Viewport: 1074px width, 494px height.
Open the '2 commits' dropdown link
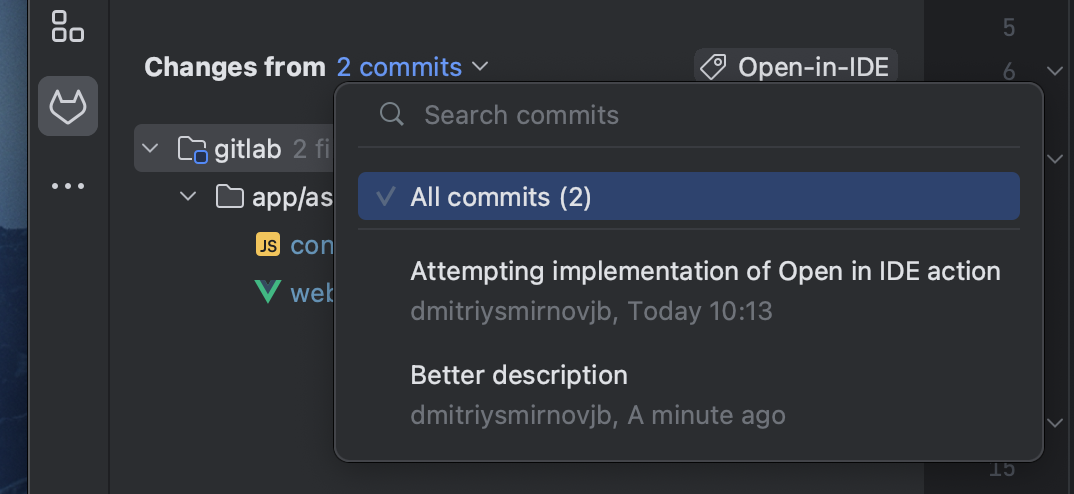[399, 67]
